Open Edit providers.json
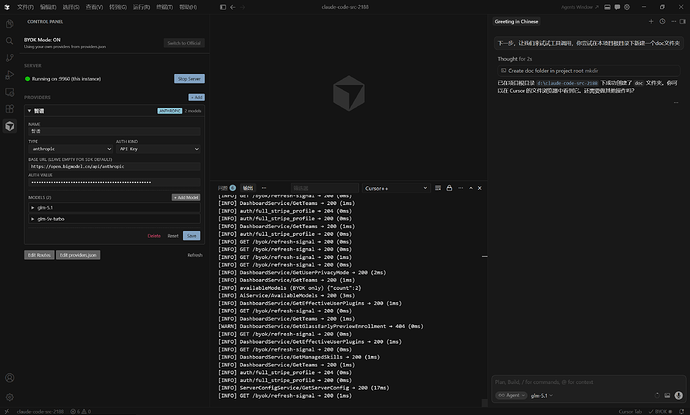 point(78,255)
